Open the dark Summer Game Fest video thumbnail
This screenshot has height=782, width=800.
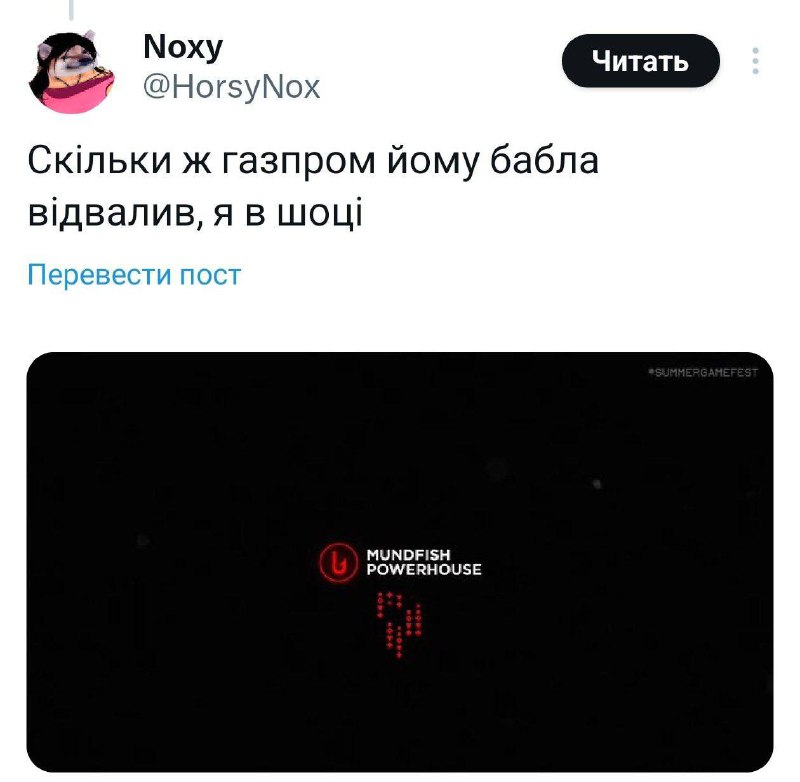(x=399, y=562)
